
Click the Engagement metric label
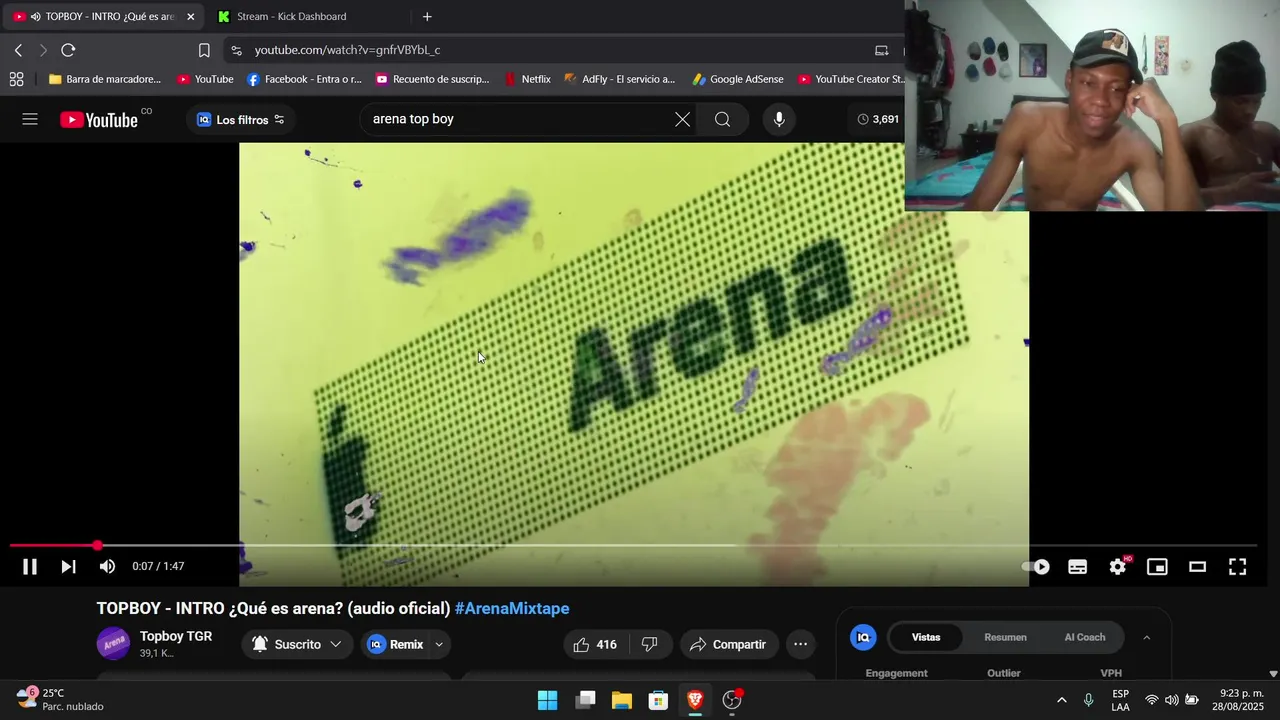click(897, 673)
